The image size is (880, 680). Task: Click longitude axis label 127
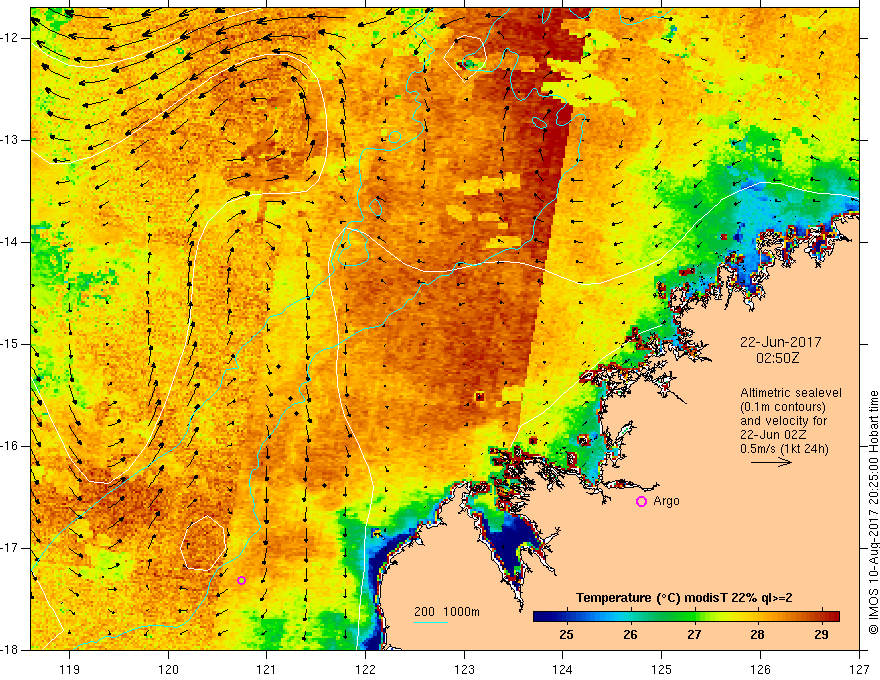[x=859, y=669]
